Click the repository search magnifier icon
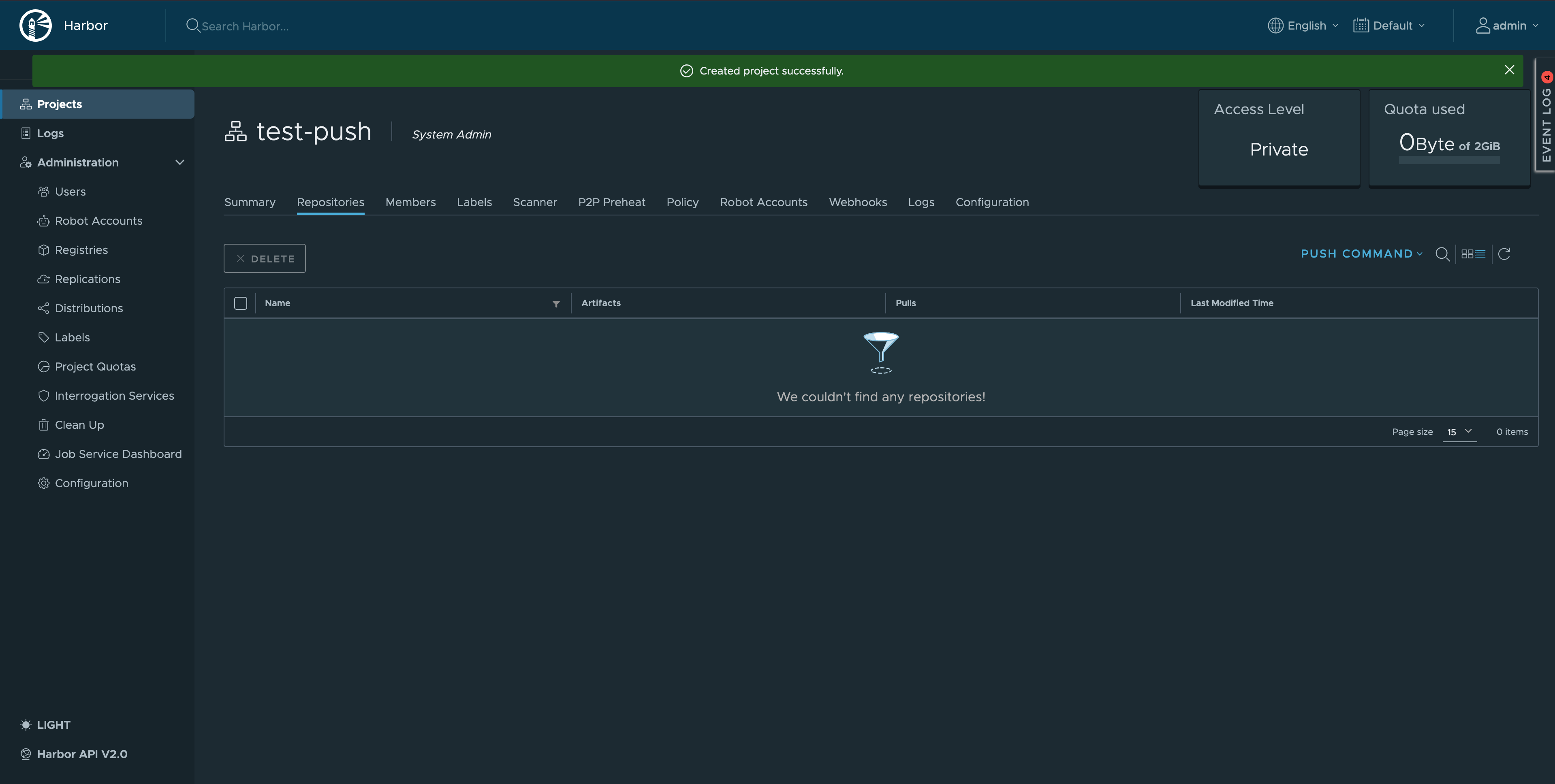 (1442, 254)
